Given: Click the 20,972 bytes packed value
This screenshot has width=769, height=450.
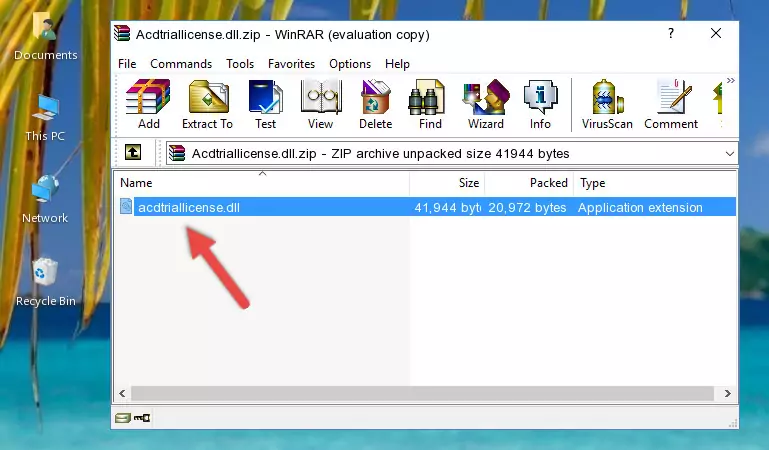Looking at the screenshot, I should click(527, 207).
